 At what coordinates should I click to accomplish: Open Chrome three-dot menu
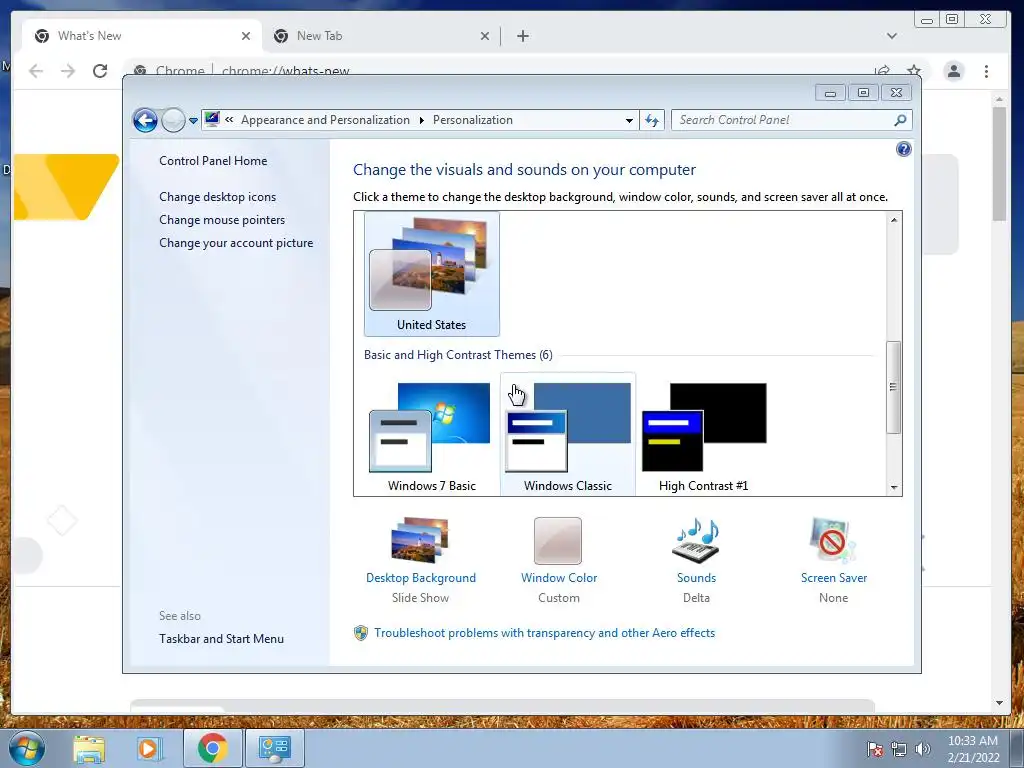point(986,71)
